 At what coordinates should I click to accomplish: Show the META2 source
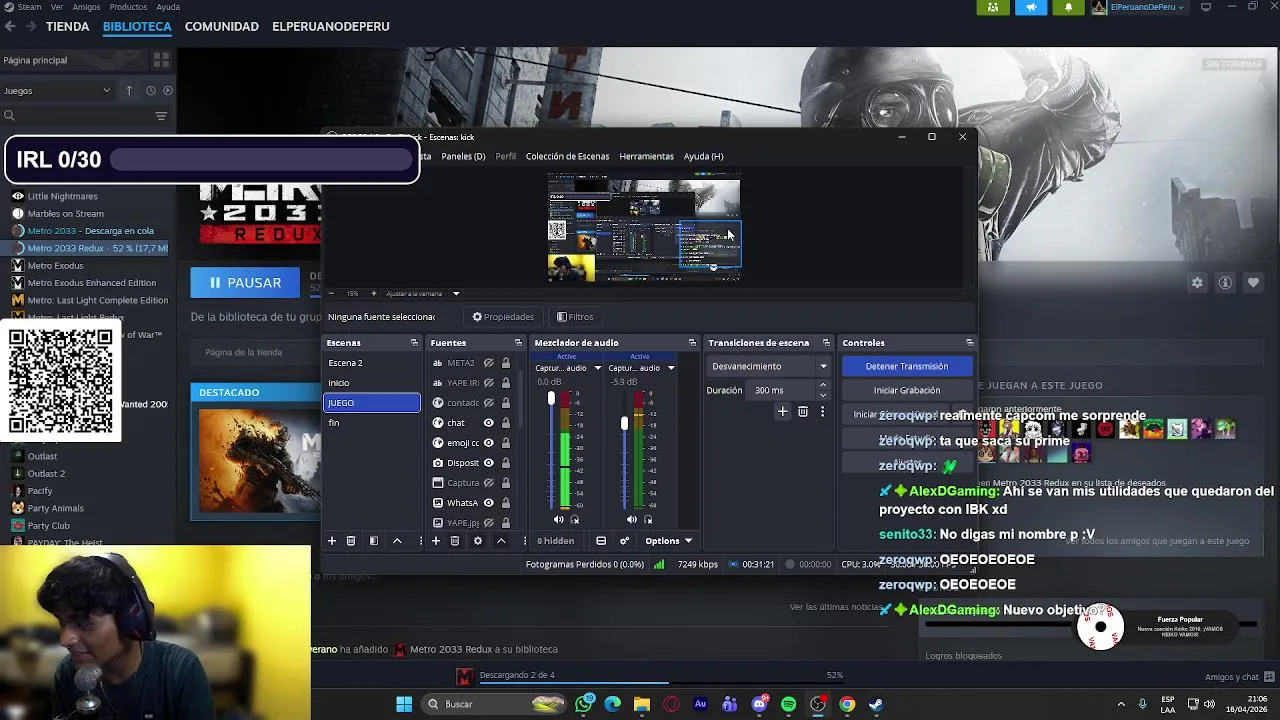(489, 363)
